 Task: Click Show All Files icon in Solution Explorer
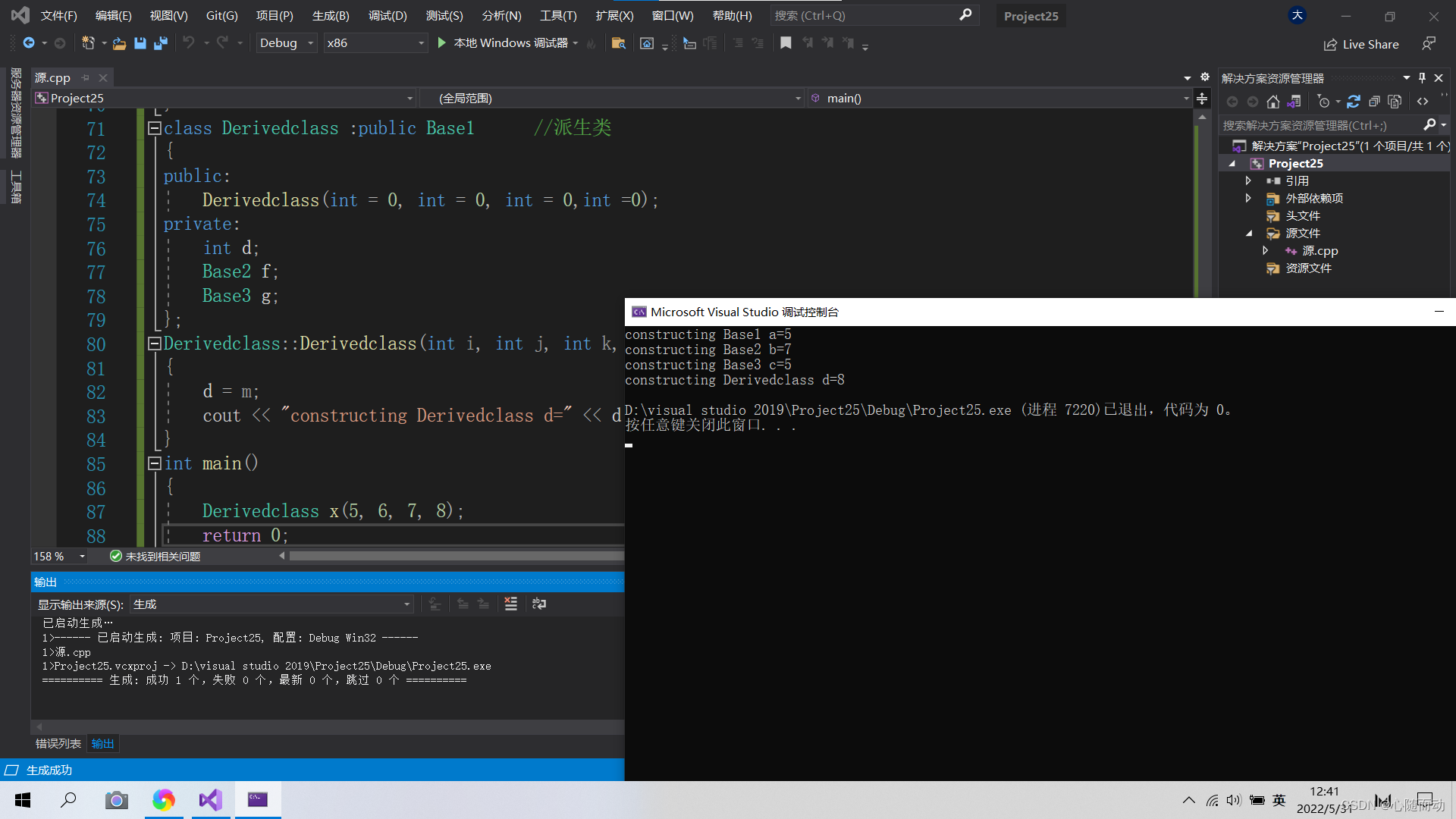tap(1395, 102)
